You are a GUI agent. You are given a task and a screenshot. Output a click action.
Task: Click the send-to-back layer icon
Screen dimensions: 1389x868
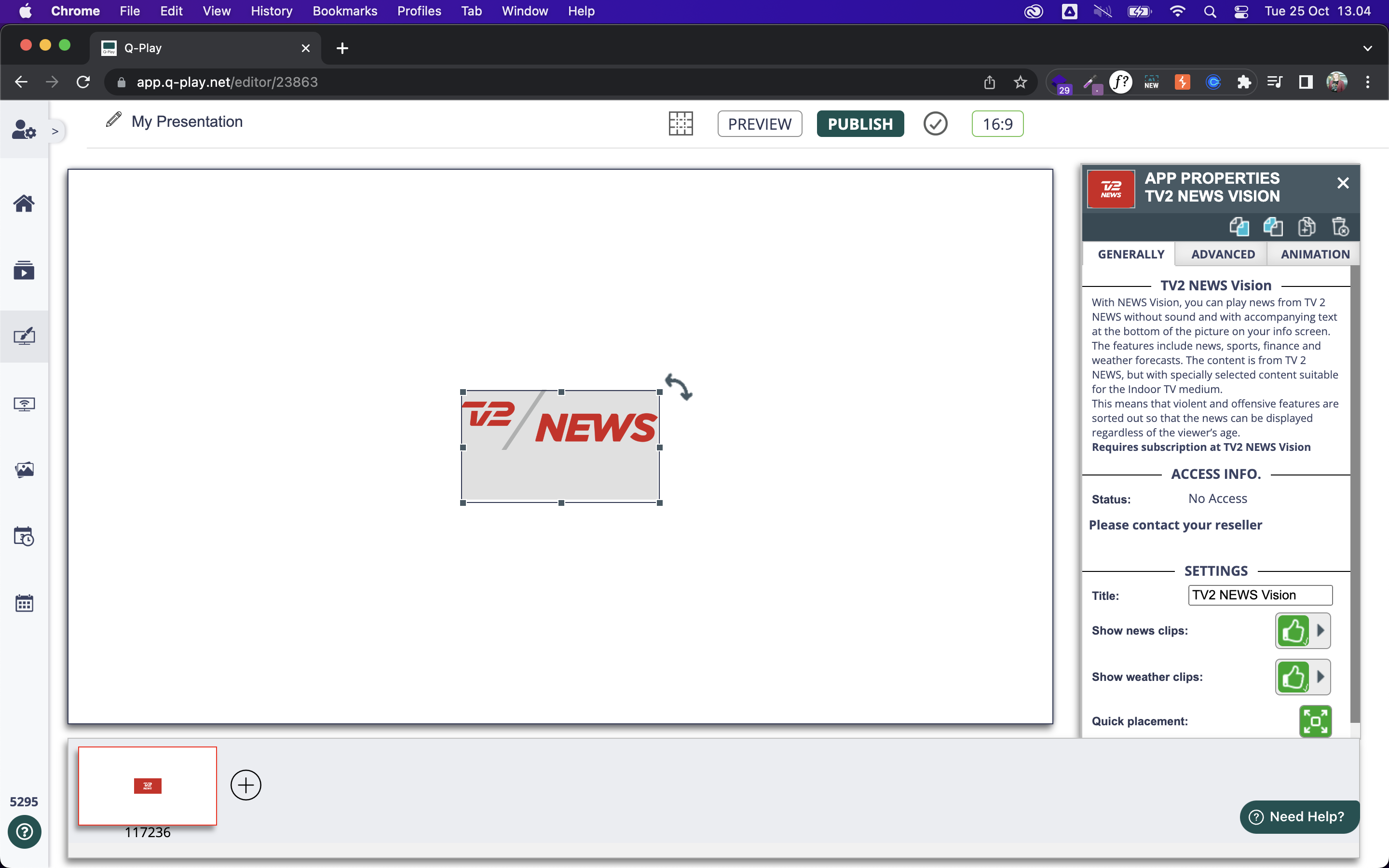click(x=1273, y=227)
